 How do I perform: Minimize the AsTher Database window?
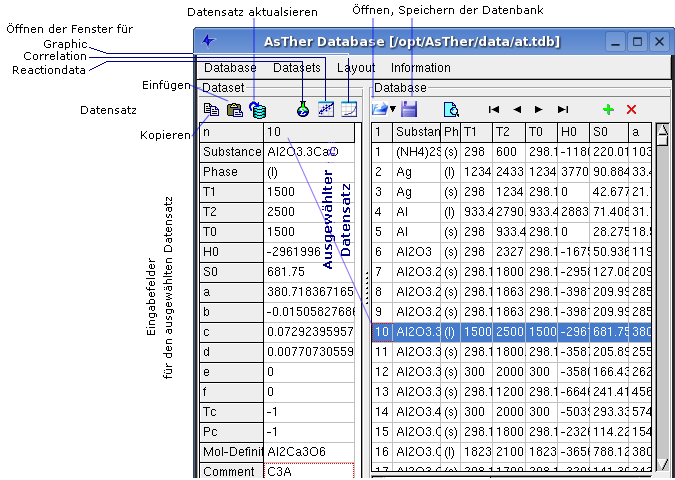click(x=616, y=42)
